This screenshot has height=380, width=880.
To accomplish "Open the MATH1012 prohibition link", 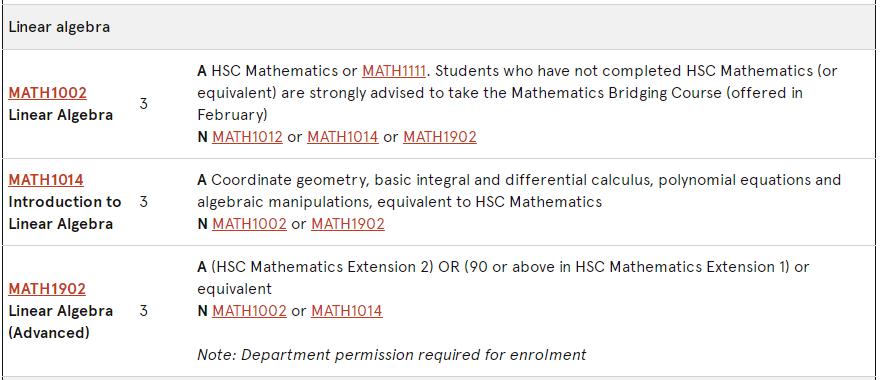I will (x=247, y=136).
